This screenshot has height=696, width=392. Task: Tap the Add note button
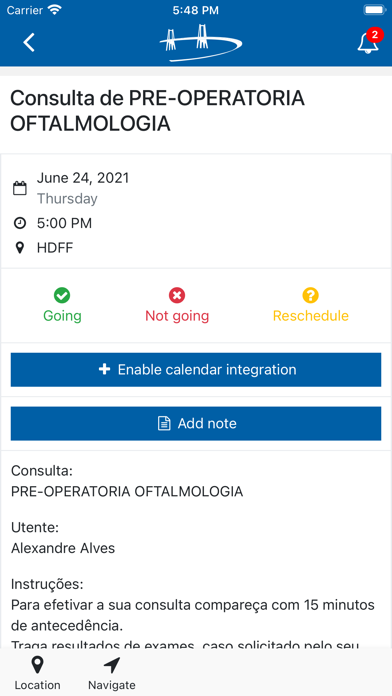click(x=196, y=423)
